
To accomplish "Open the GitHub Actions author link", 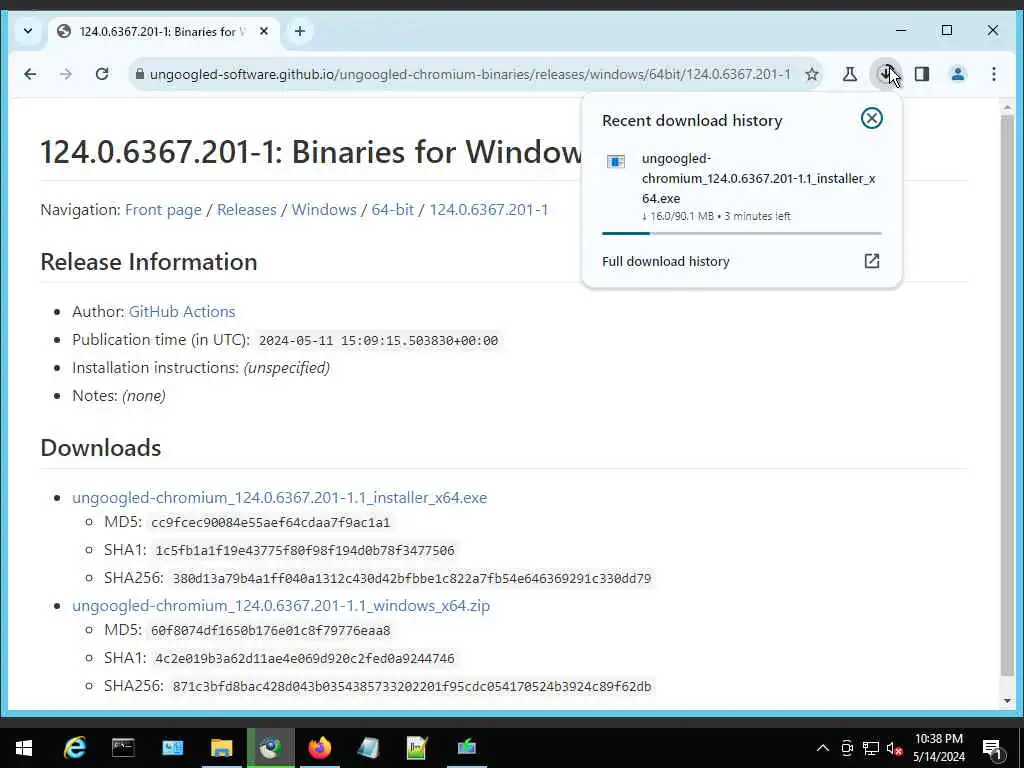I will 182,312.
